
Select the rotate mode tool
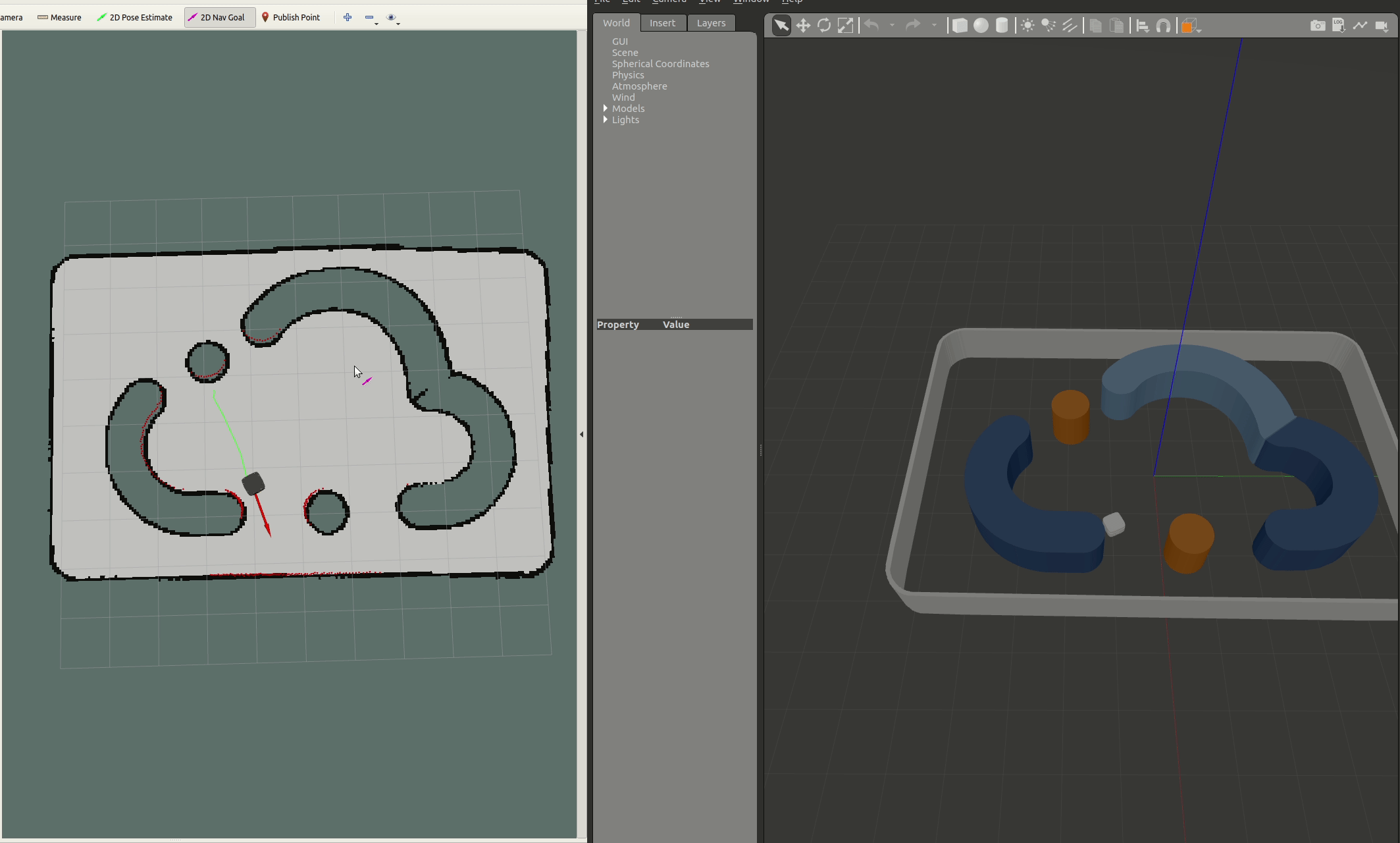point(824,26)
